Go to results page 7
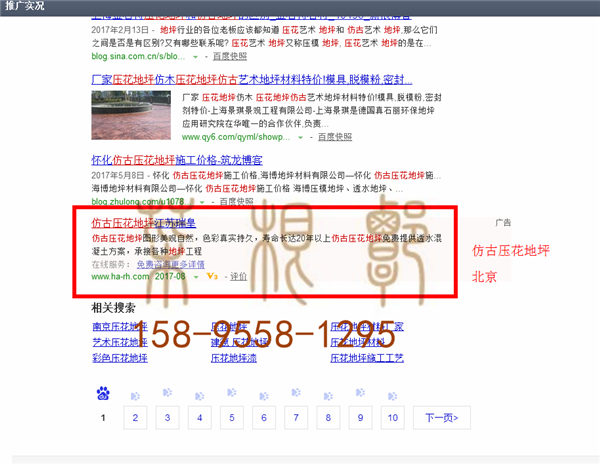600x464 pixels. coord(296,417)
